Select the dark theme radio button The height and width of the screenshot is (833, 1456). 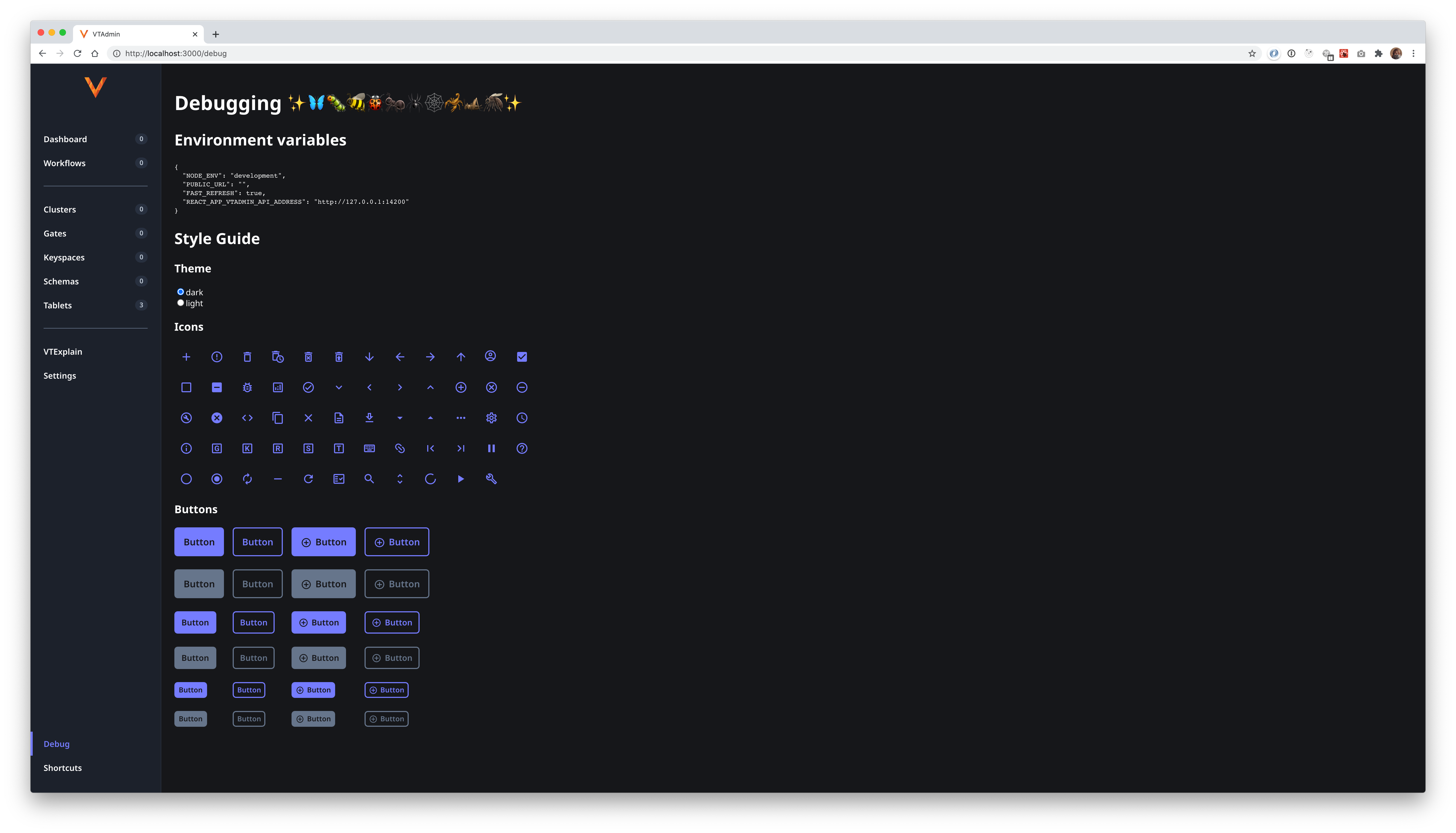coord(181,292)
